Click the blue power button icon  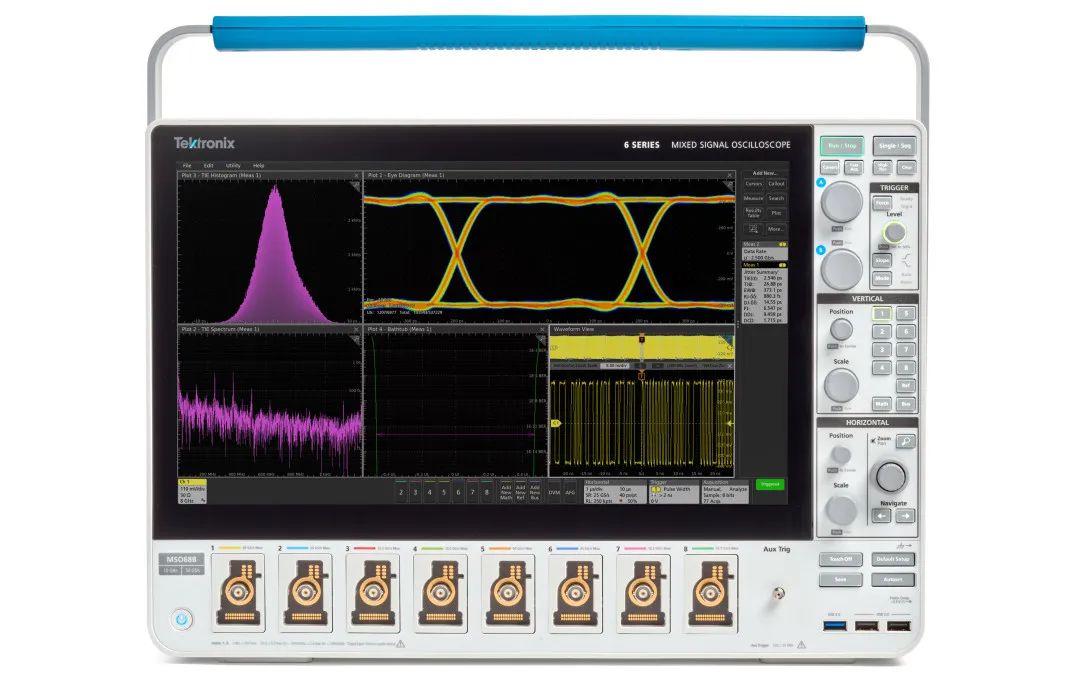click(x=182, y=620)
